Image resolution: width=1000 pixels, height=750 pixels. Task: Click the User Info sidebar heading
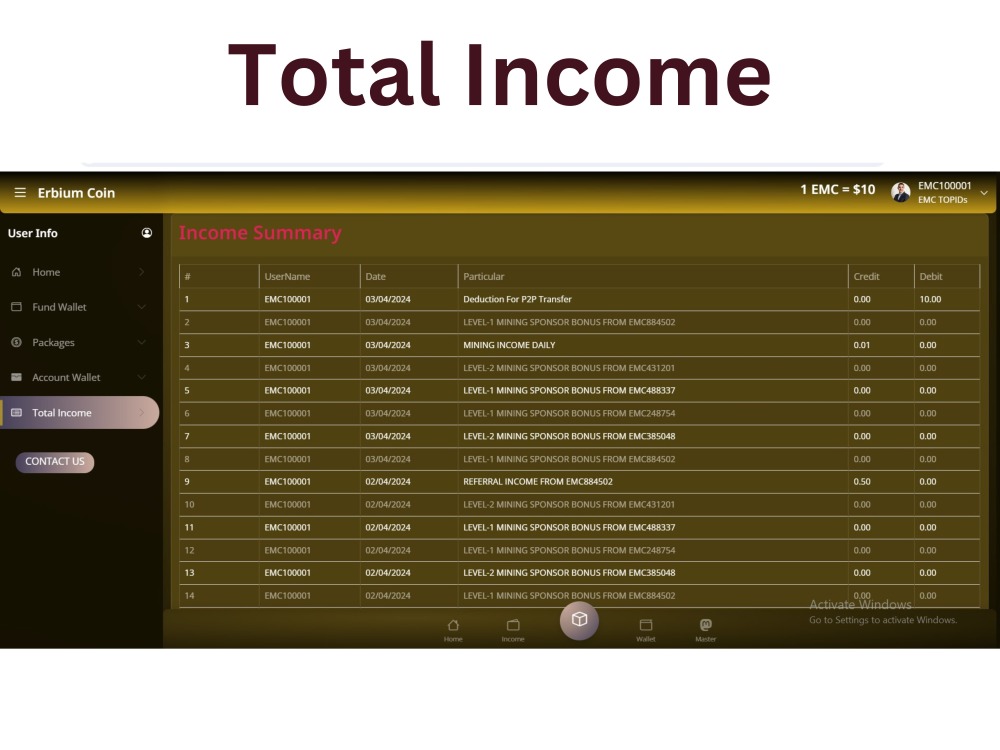pos(33,233)
